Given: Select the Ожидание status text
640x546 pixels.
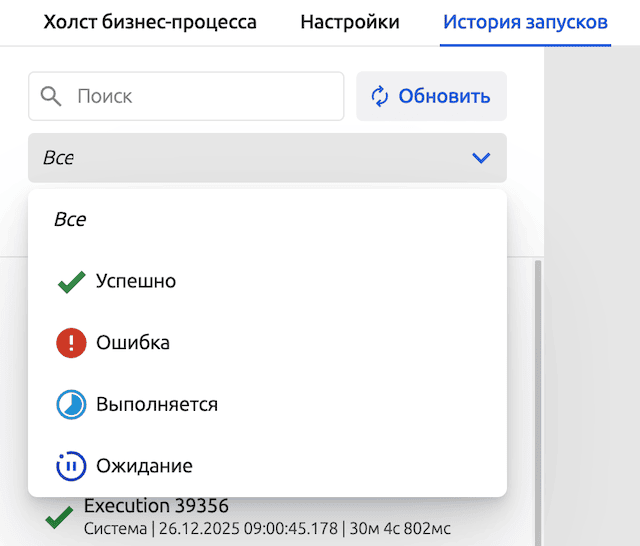Looking at the screenshot, I should tap(144, 466).
